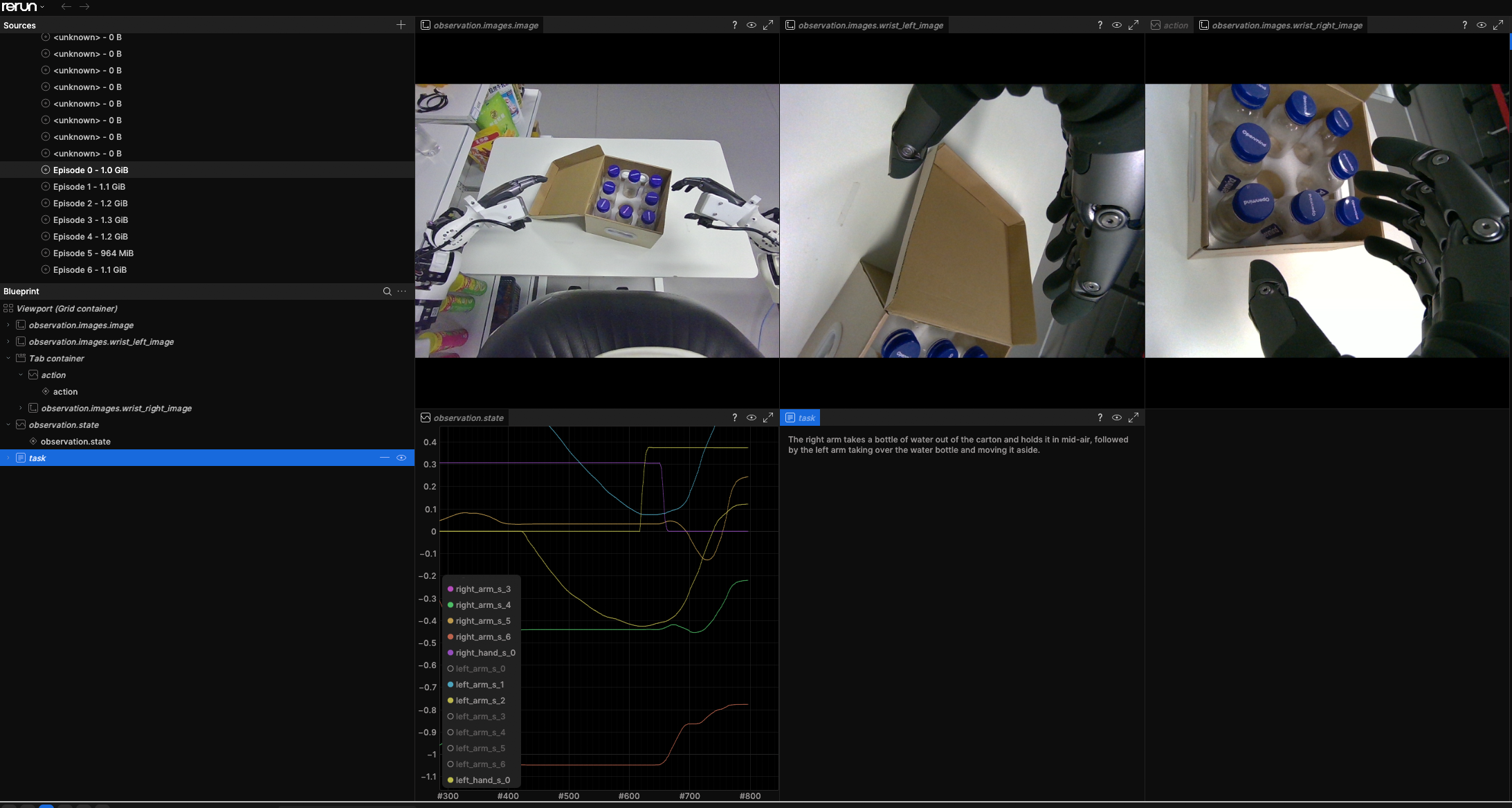Click blue dot beside left_arm_s_1
This screenshot has width=1512, height=808.
pyautogui.click(x=450, y=685)
